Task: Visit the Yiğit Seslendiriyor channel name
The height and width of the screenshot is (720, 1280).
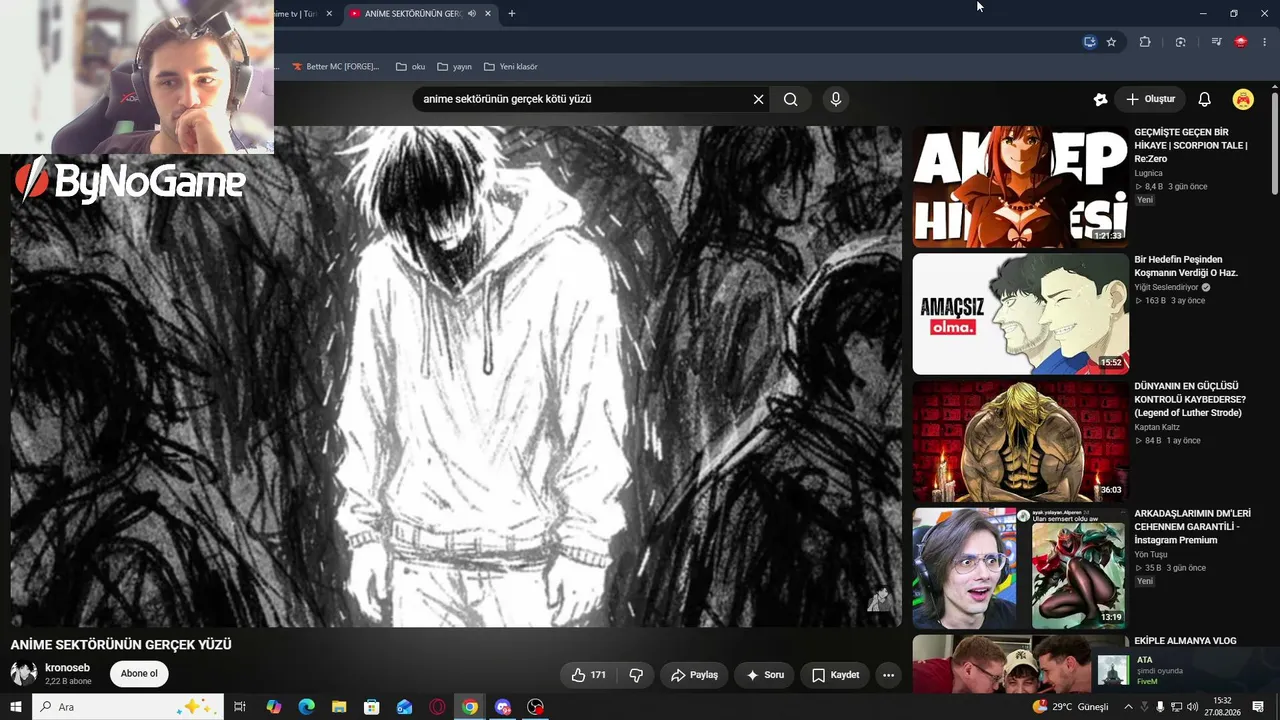Action: [x=1166, y=287]
